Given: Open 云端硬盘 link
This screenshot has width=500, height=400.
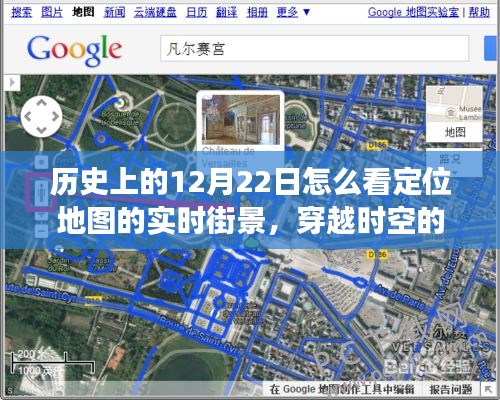Looking at the screenshot, I should (155, 12).
